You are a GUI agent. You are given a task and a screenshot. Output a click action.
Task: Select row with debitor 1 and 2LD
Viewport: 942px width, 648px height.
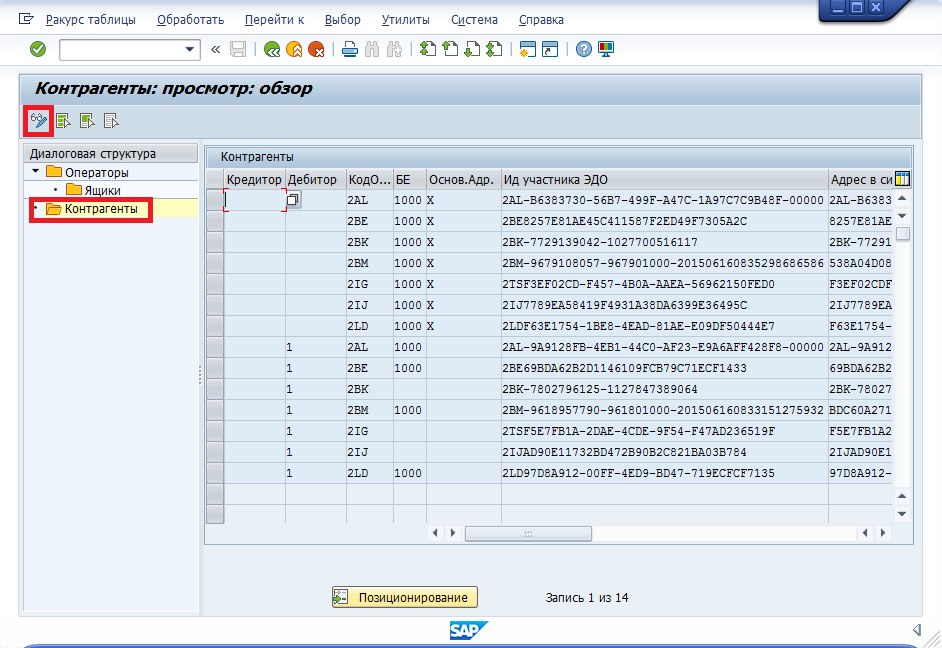(214, 472)
